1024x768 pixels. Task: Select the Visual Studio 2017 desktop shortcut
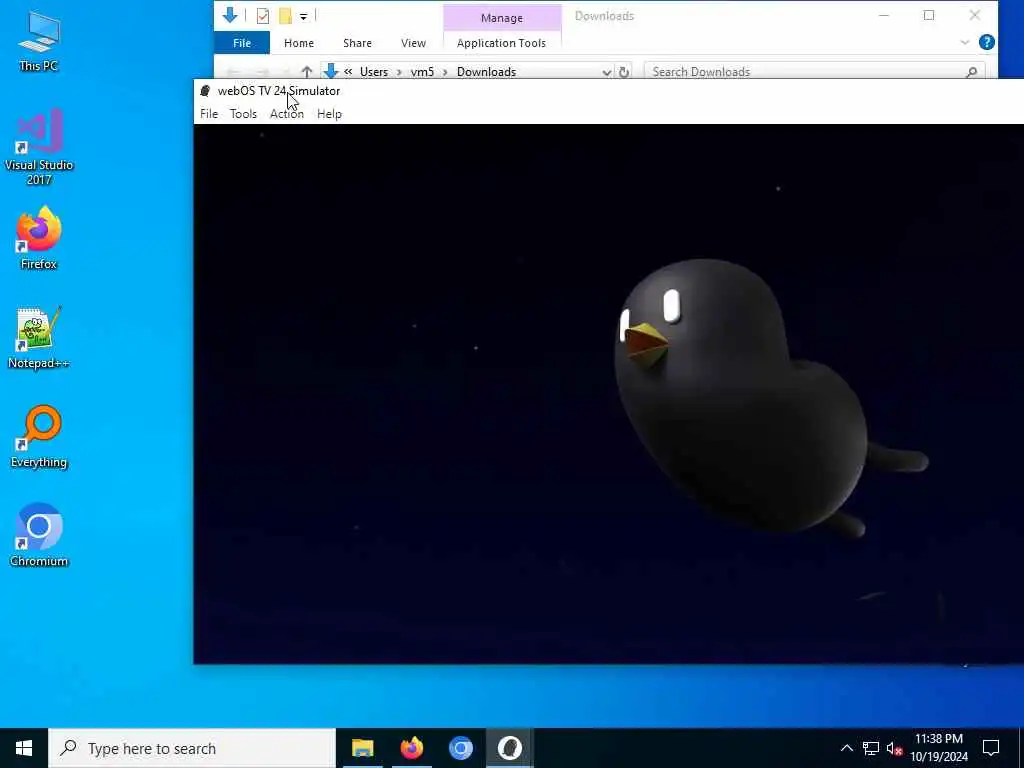[x=39, y=147]
